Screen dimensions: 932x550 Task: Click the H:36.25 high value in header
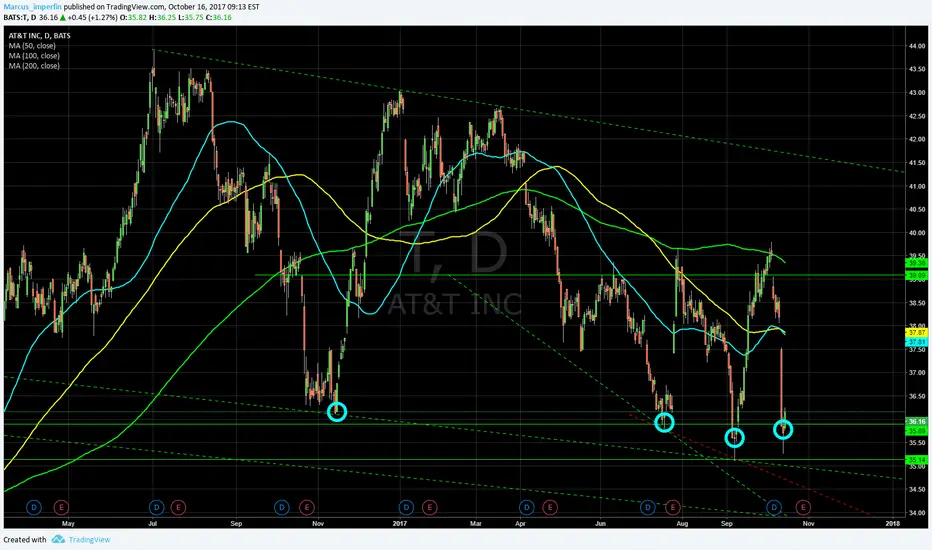coord(161,17)
